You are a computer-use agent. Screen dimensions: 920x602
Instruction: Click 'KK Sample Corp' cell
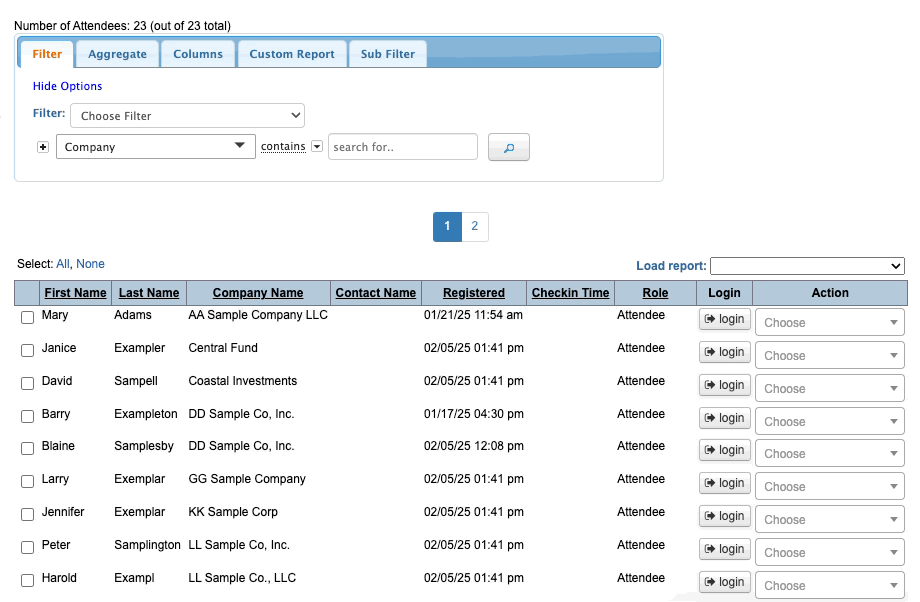[233, 512]
